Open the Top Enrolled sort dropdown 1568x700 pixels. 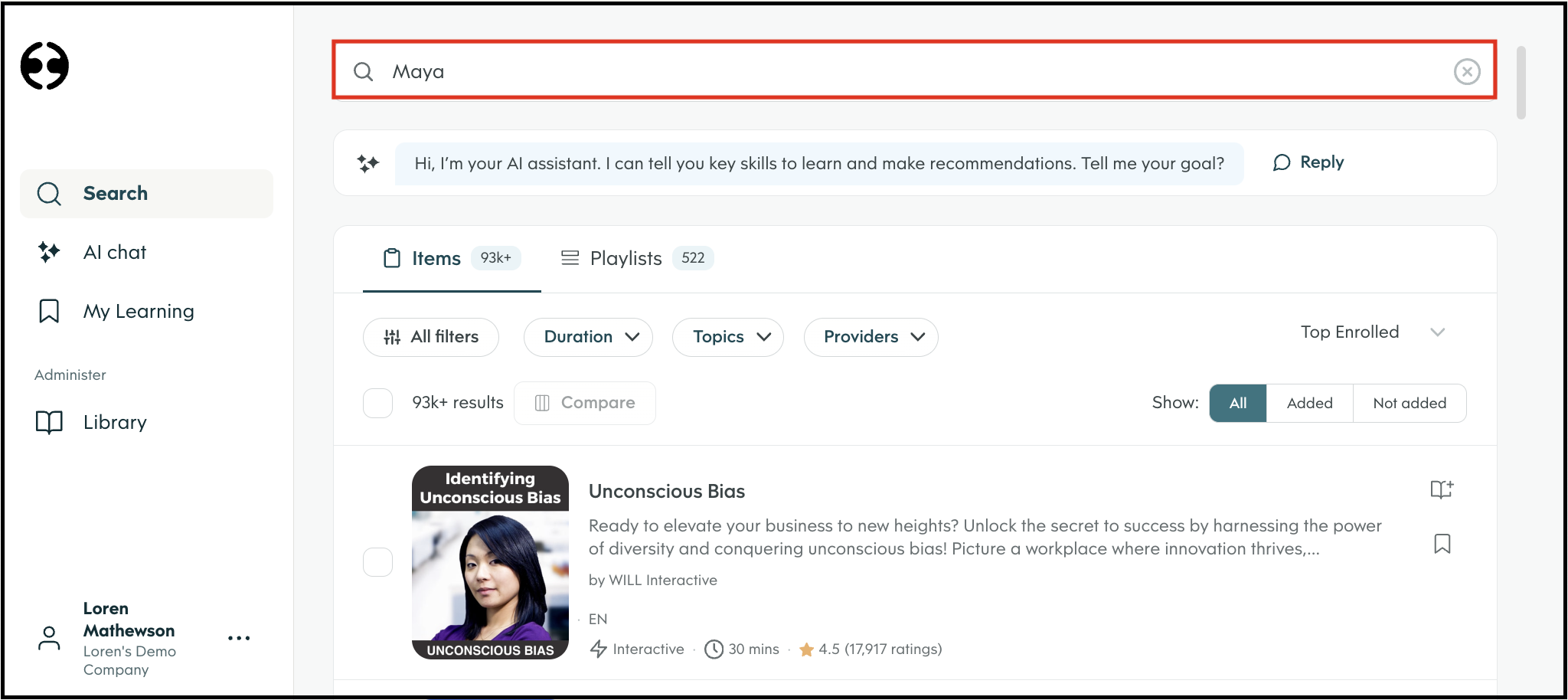pos(1372,332)
